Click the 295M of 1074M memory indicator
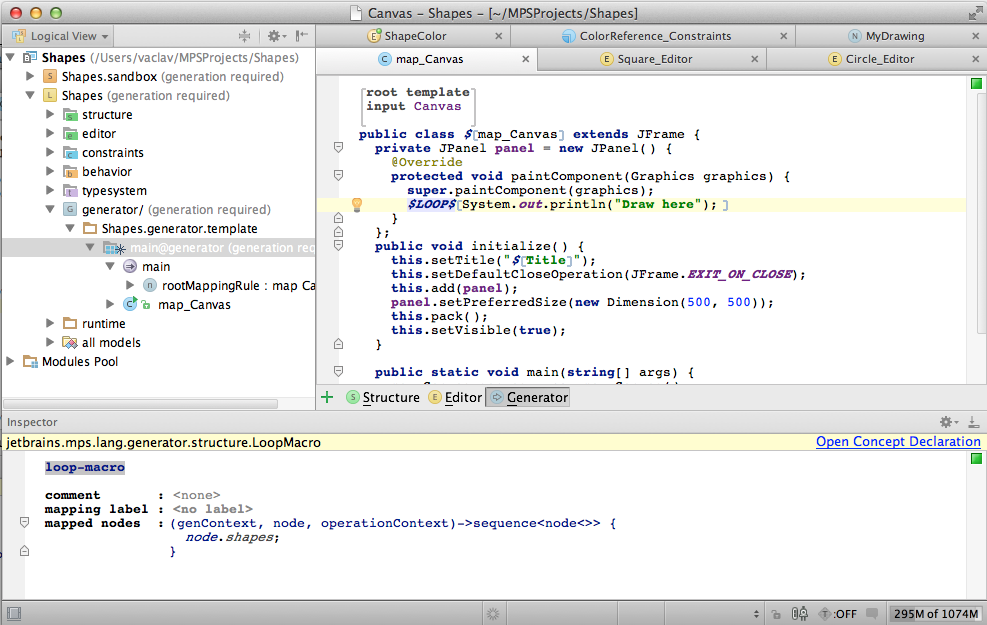987x625 pixels. click(934, 613)
